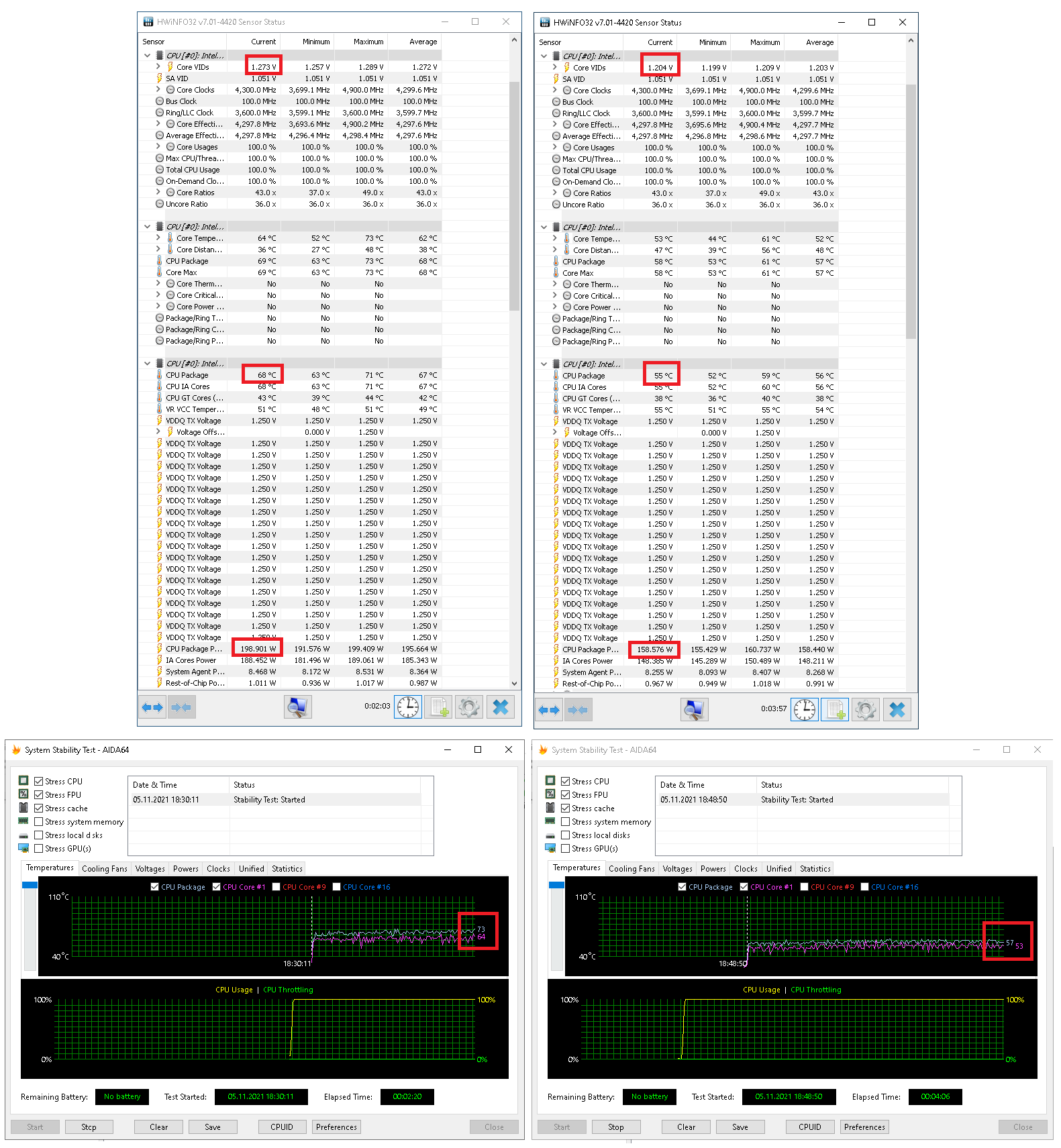Viewport: 1061px width, 1148px height.
Task: Expand Core Usages row in left HWiNFO
Action: click(158, 147)
